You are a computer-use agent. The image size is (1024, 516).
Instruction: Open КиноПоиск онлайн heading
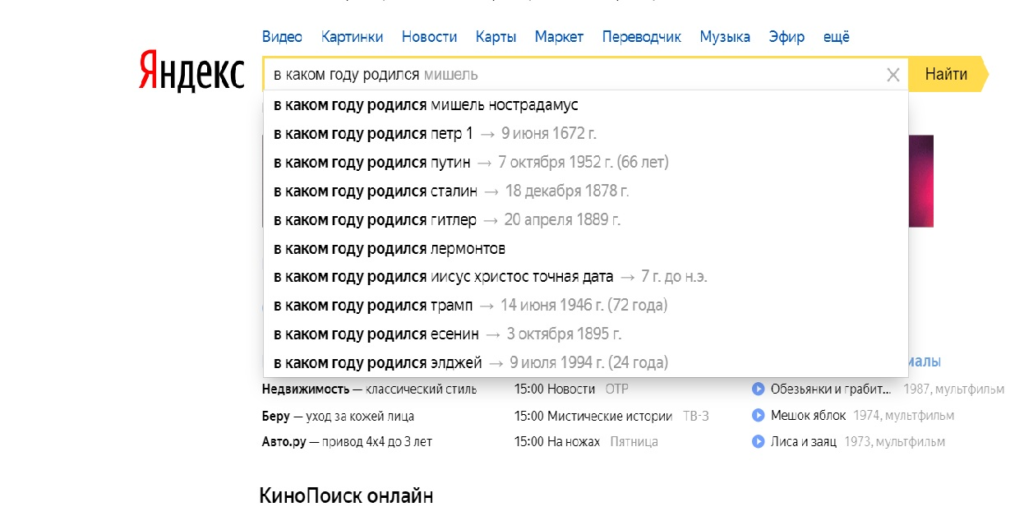(x=346, y=496)
